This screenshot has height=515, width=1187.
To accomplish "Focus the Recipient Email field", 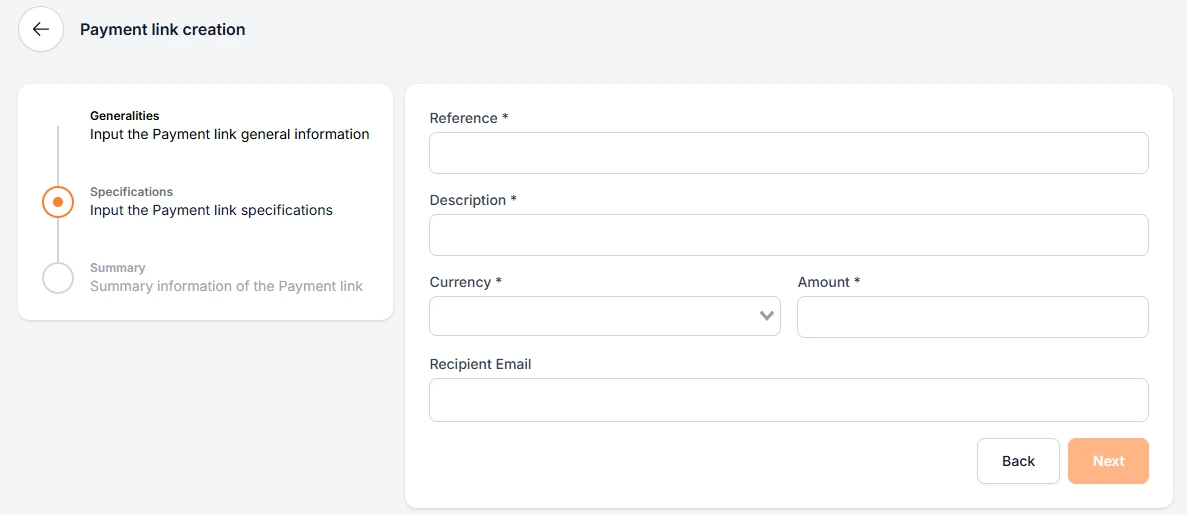I will pos(788,400).
